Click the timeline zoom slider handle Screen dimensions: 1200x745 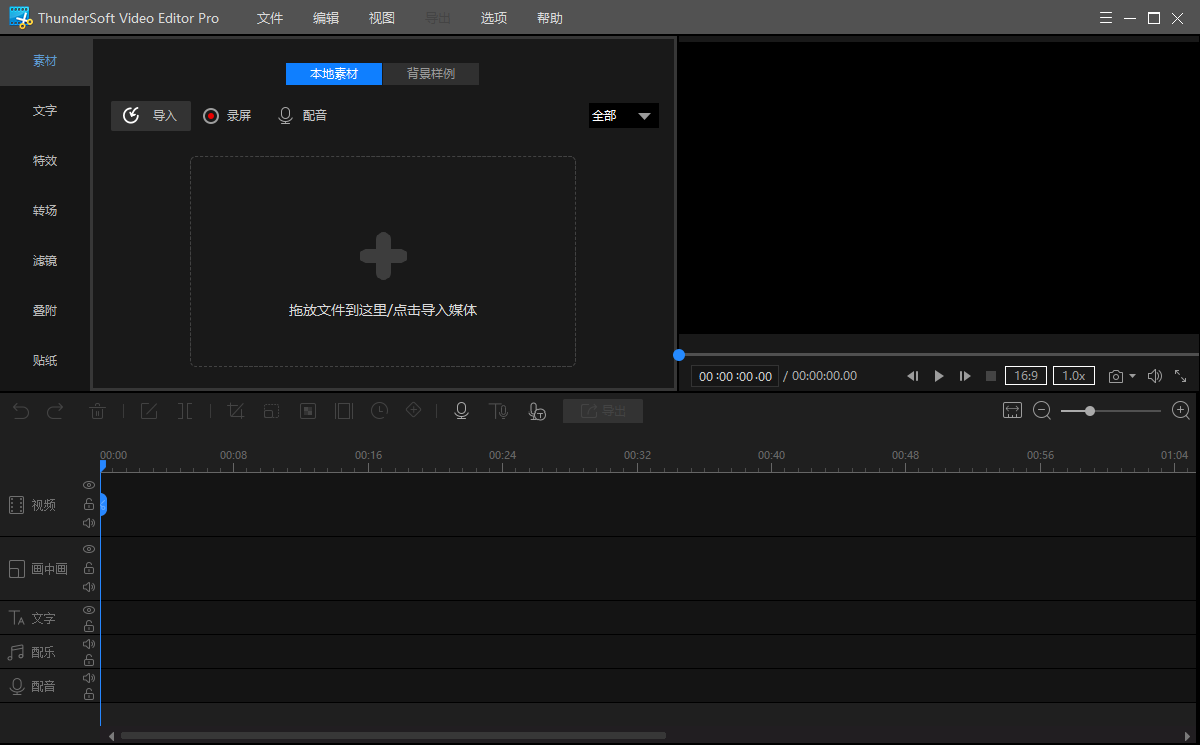click(x=1090, y=411)
